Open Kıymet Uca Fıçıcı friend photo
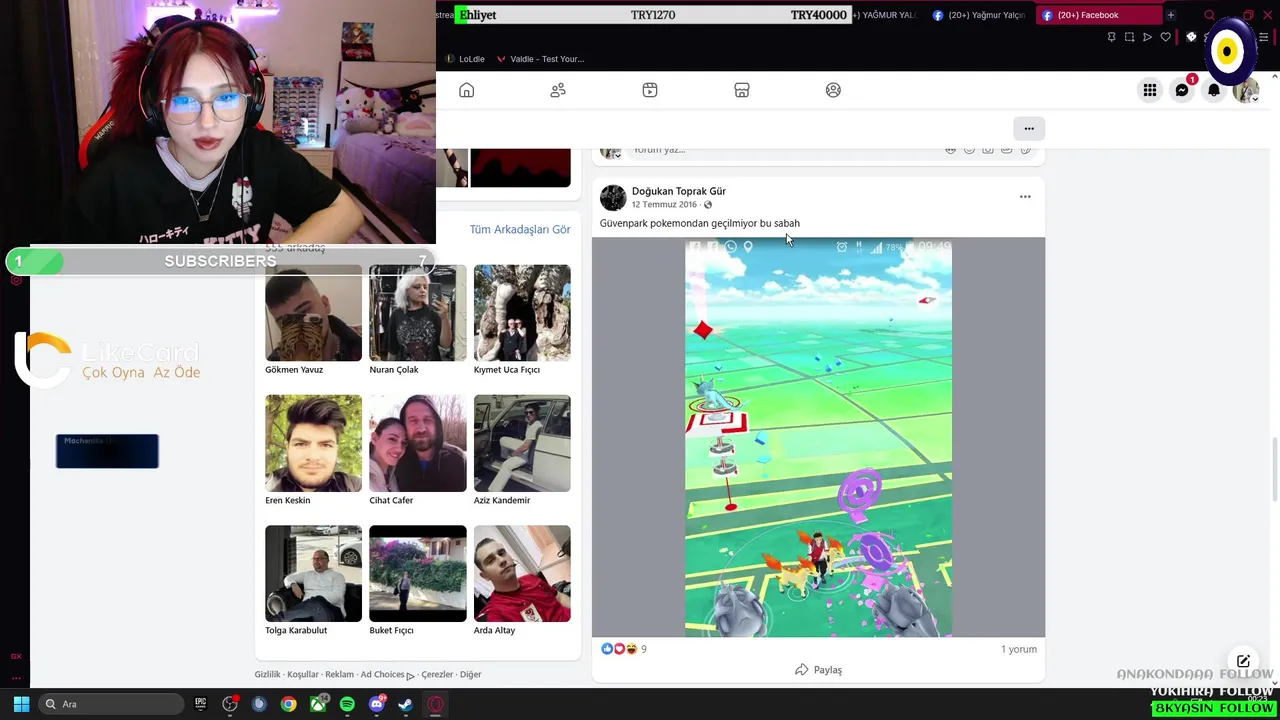Image resolution: width=1280 pixels, height=720 pixels. coord(522,313)
